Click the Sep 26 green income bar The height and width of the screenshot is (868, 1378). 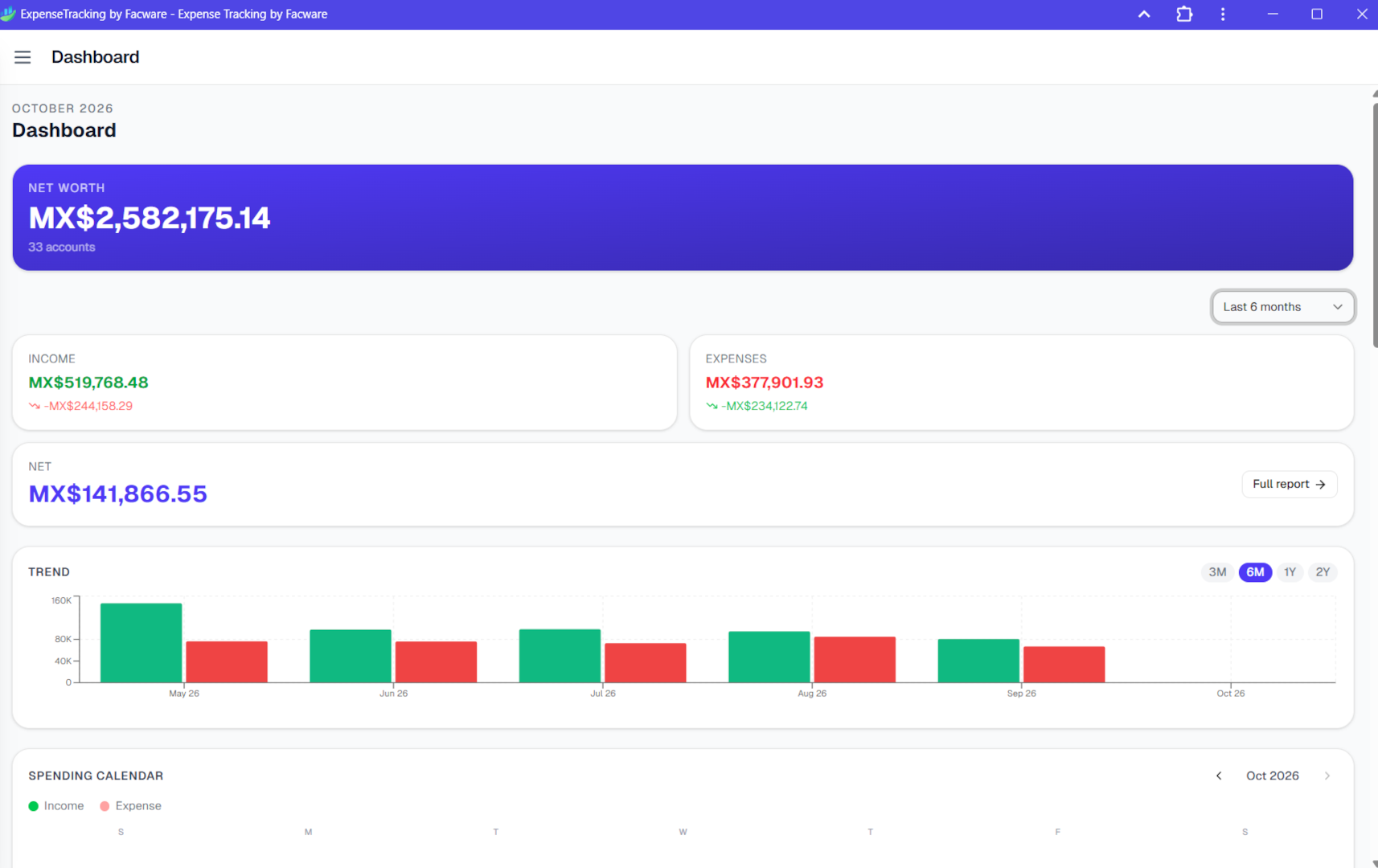(978, 661)
